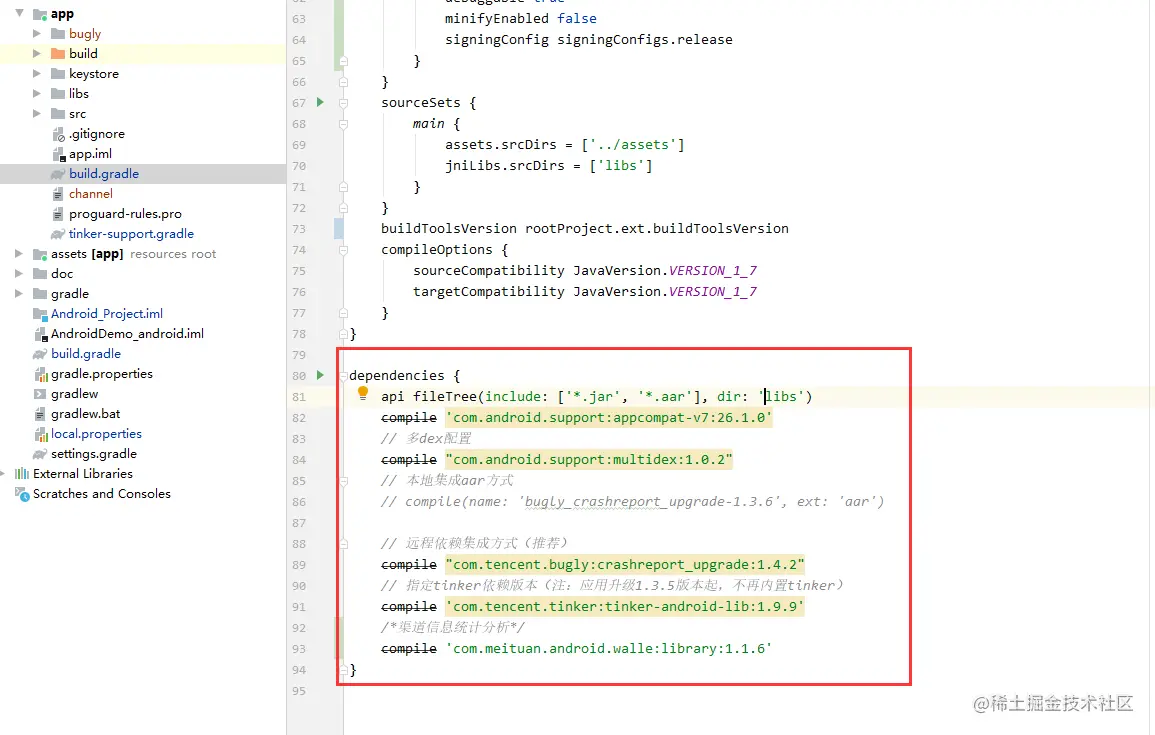The width and height of the screenshot is (1155, 735).
Task: Fold the dependencies block at line 80
Action: pos(343,376)
